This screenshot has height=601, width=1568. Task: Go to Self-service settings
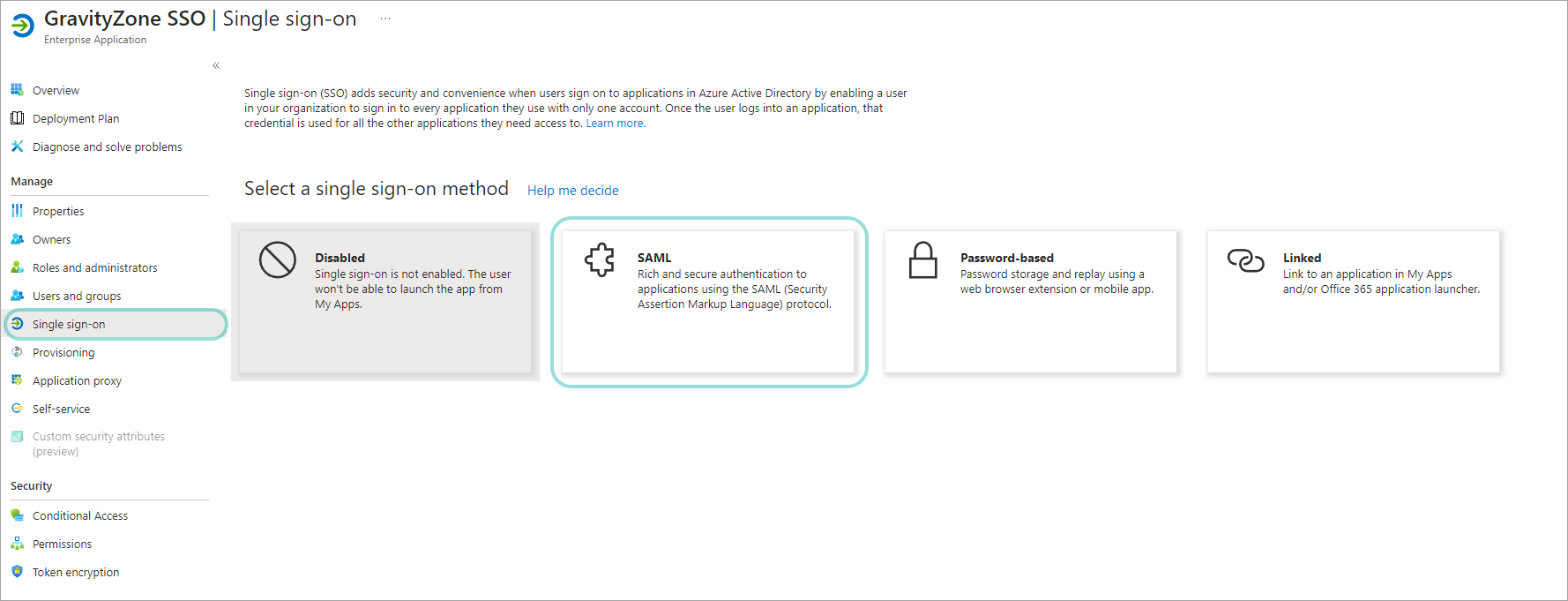point(62,409)
